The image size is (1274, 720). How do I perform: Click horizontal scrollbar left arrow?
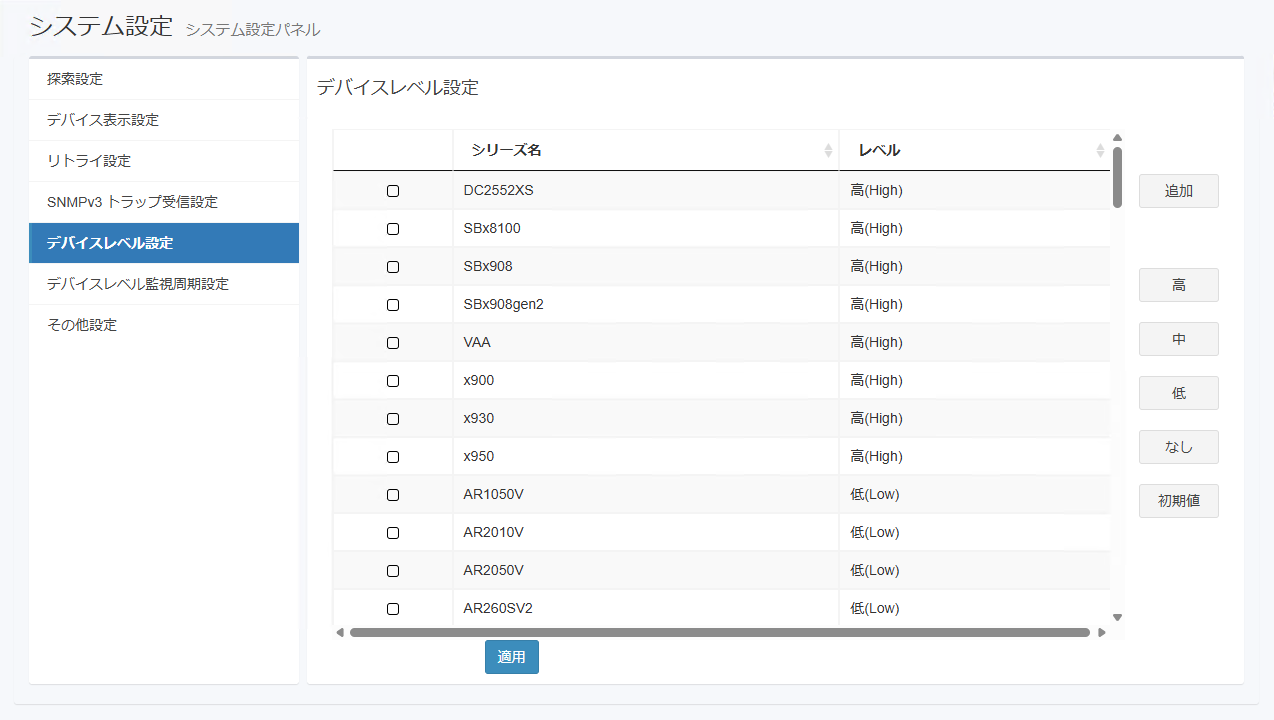(x=340, y=632)
